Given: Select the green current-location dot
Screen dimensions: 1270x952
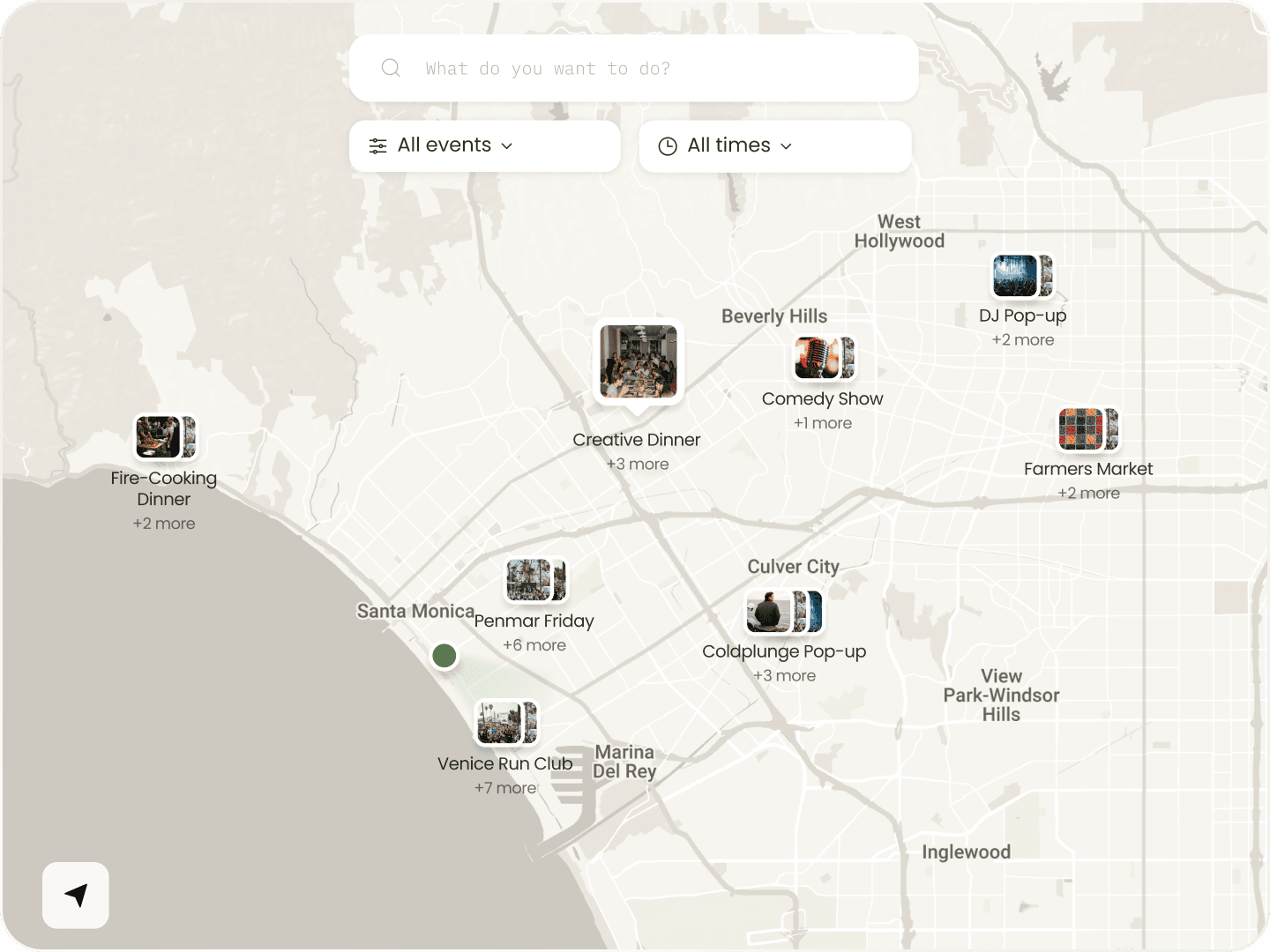Looking at the screenshot, I should point(444,656).
